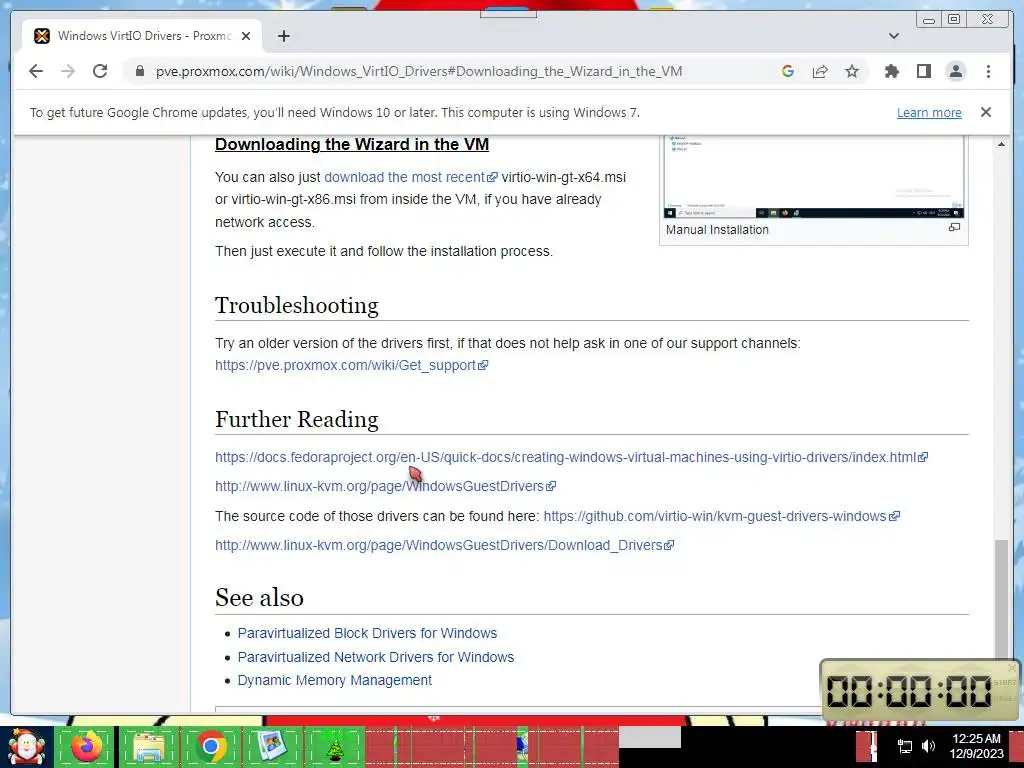Open linux-kvm.org WindowsGuestDrivers link

click(385, 486)
